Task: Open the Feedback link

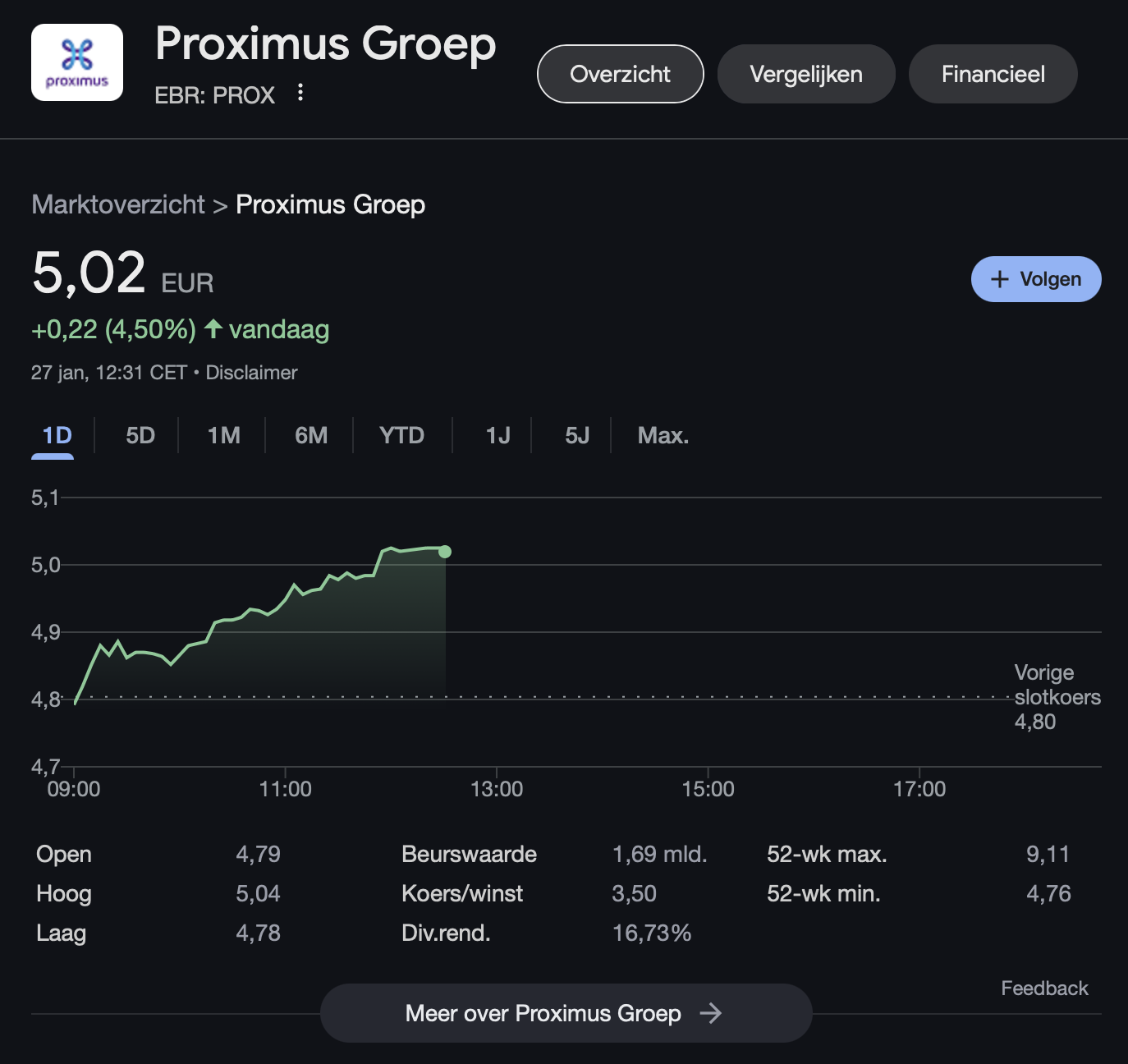Action: point(1043,988)
